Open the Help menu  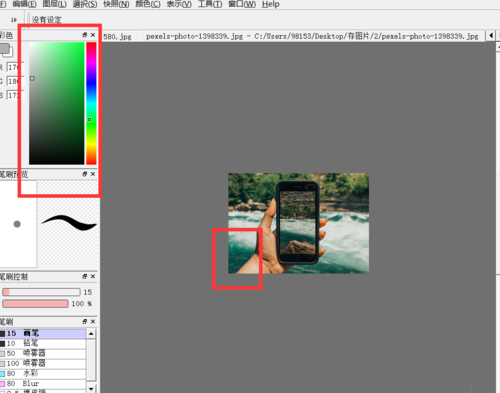click(270, 4)
